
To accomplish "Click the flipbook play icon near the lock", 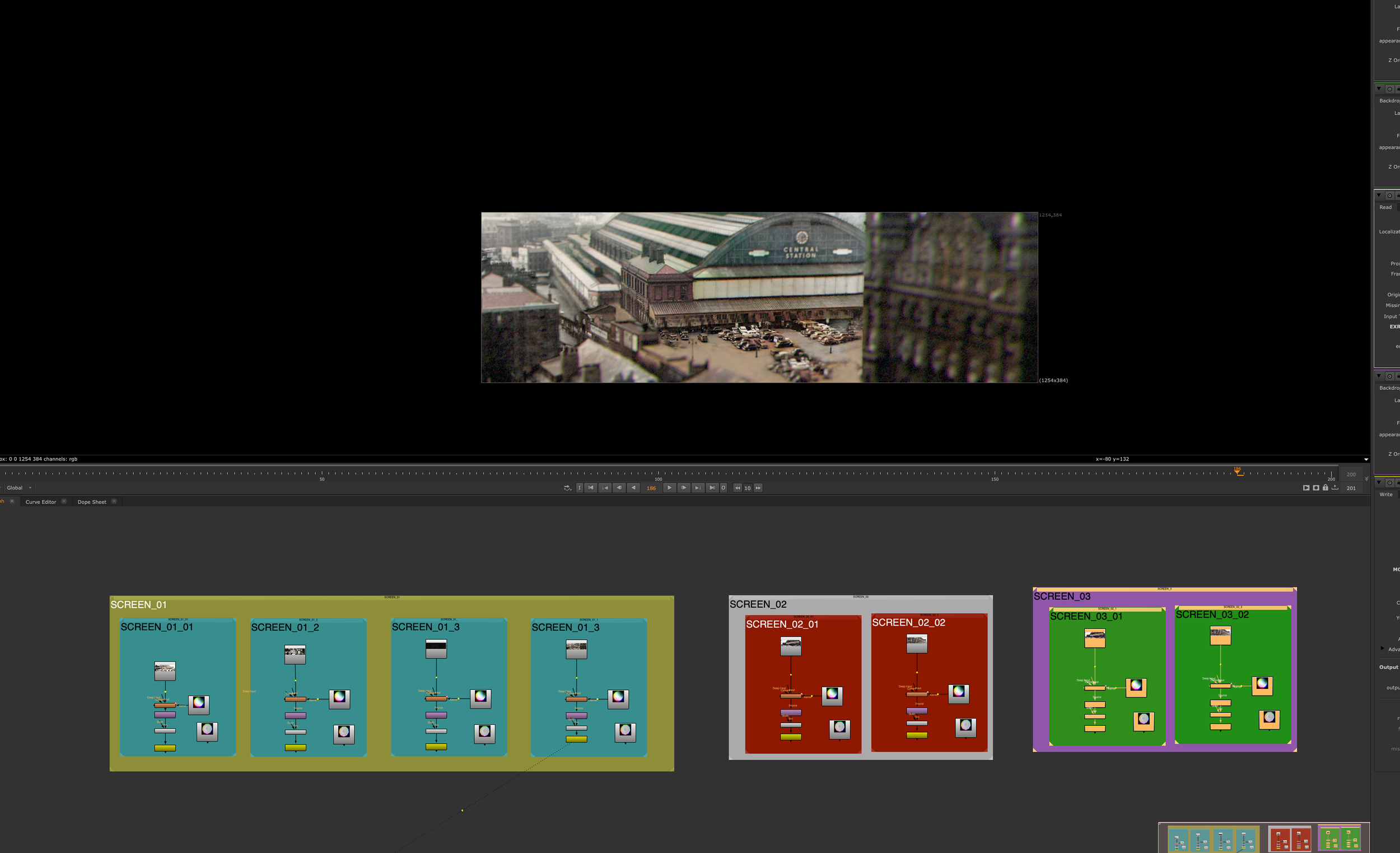I will (1306, 488).
